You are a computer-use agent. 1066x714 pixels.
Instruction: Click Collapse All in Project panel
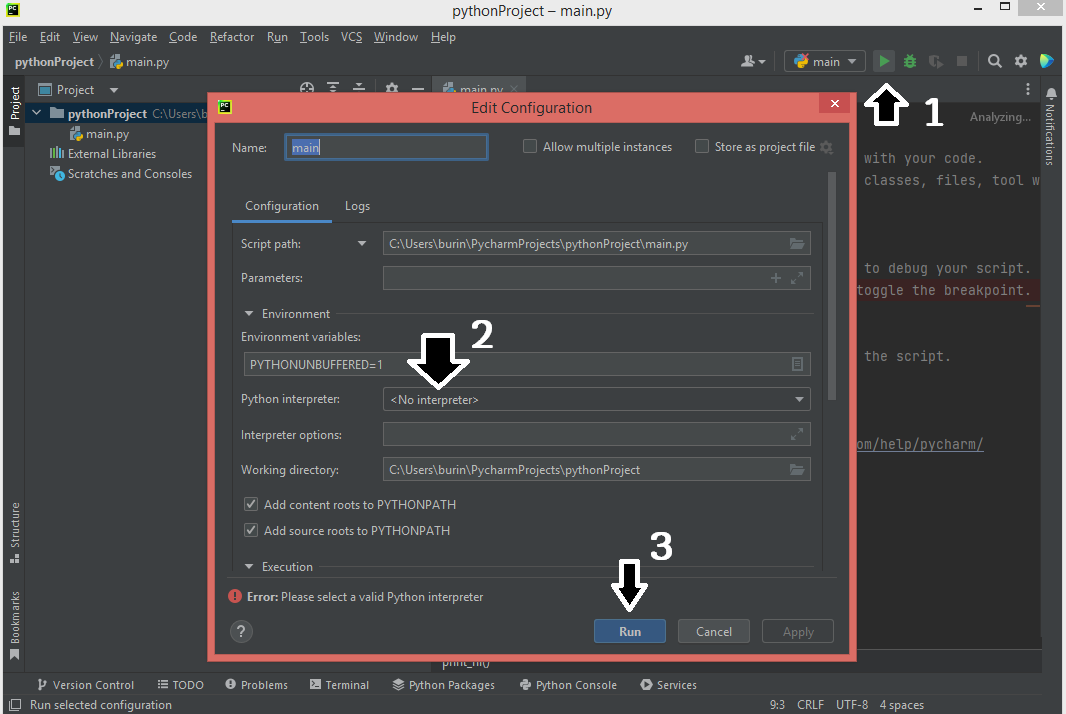[359, 88]
